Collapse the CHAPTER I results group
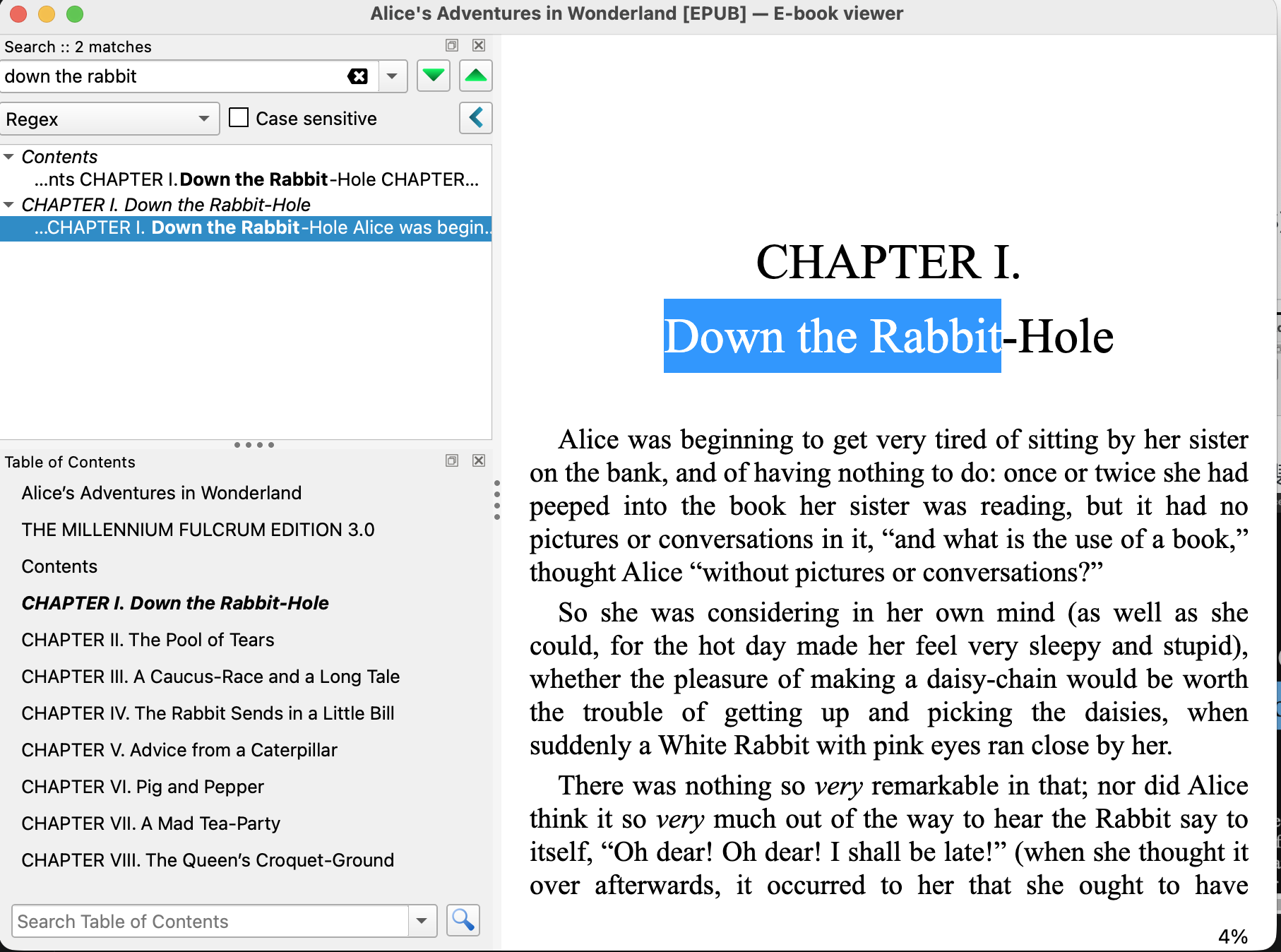Image resolution: width=1281 pixels, height=952 pixels. (9, 205)
